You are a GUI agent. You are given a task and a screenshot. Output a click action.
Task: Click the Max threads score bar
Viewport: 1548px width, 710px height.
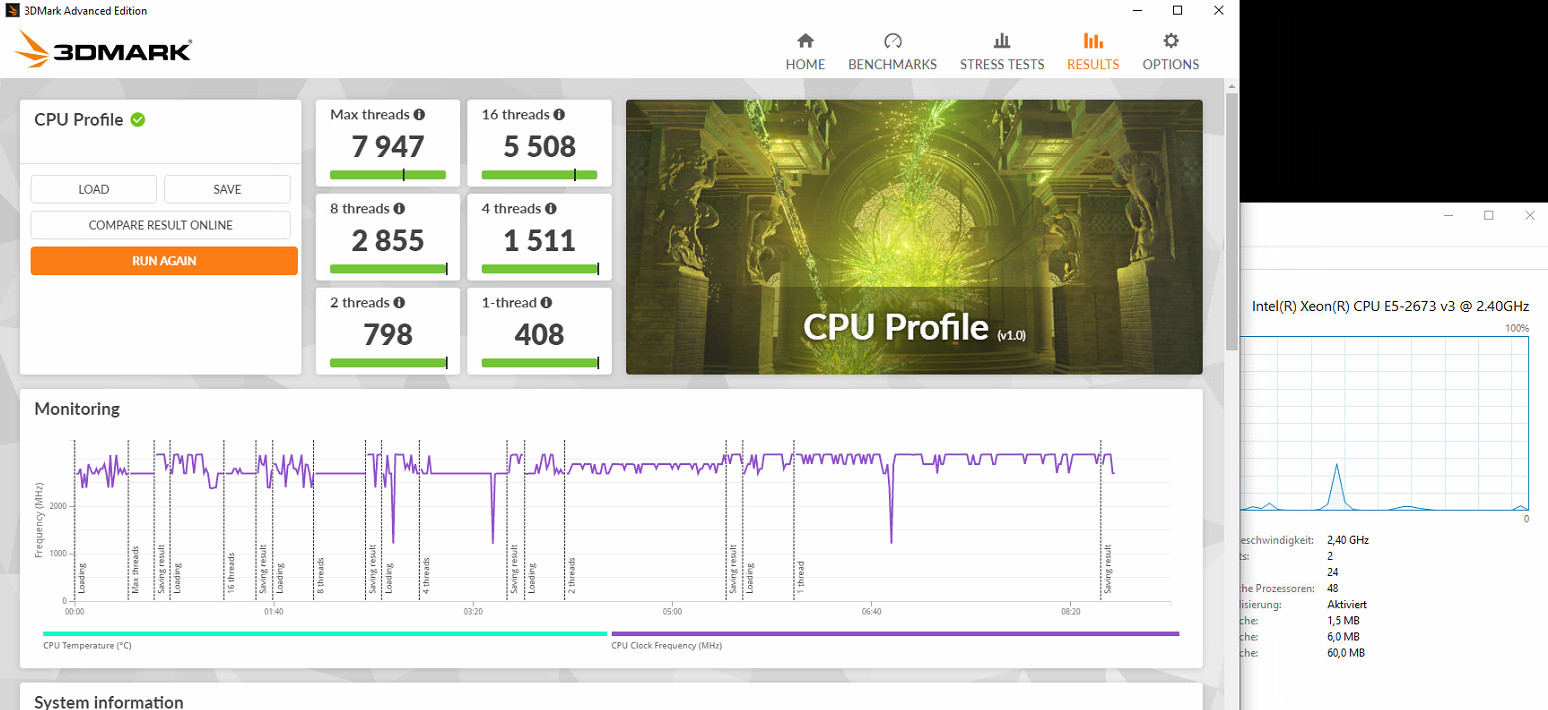(388, 175)
